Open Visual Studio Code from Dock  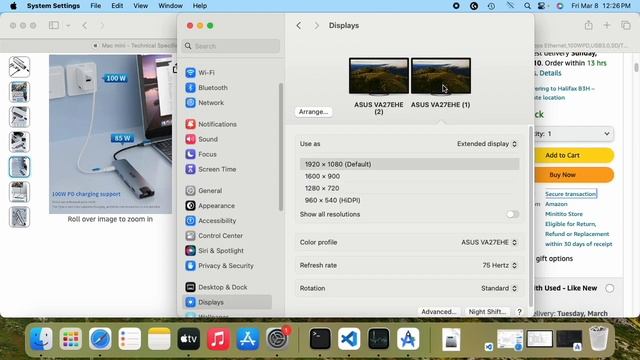point(349,339)
